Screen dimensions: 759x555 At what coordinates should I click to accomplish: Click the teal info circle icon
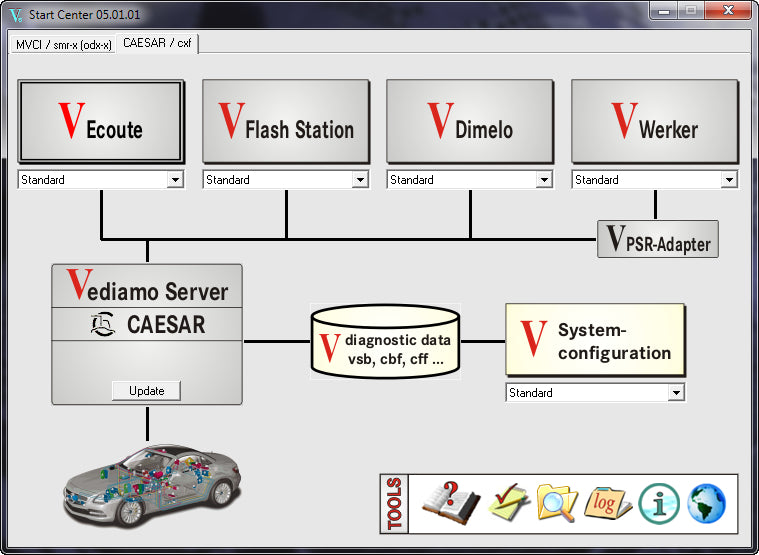(659, 502)
